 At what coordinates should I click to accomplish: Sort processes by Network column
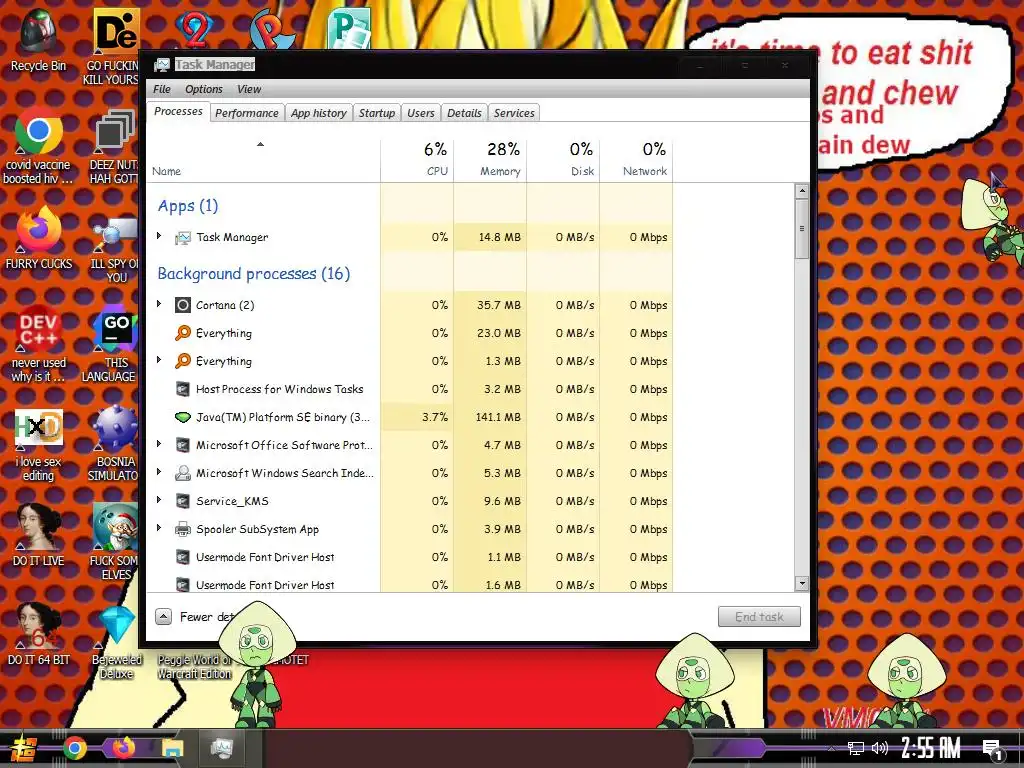tap(637, 159)
